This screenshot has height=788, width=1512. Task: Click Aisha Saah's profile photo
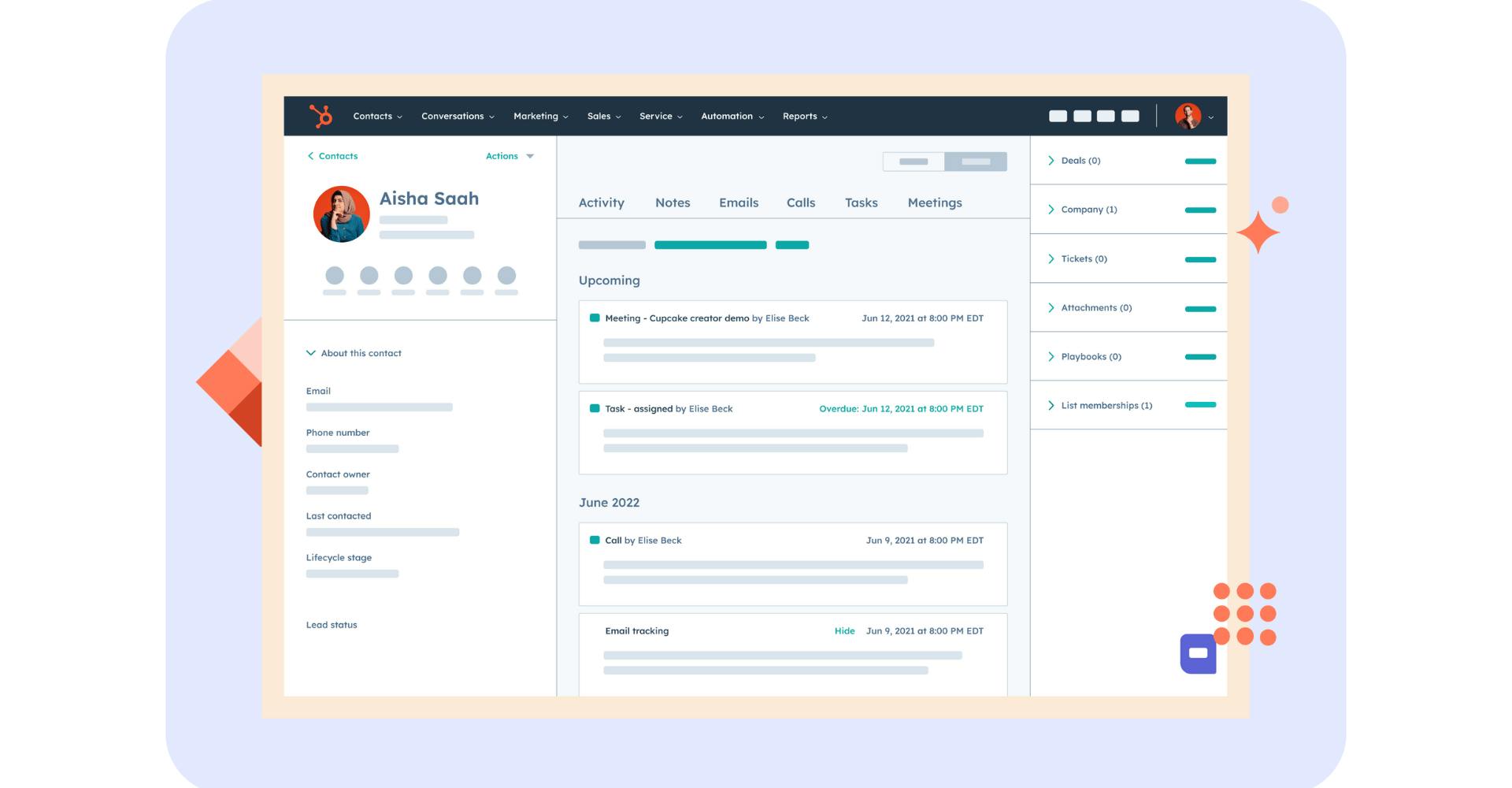tap(341, 214)
